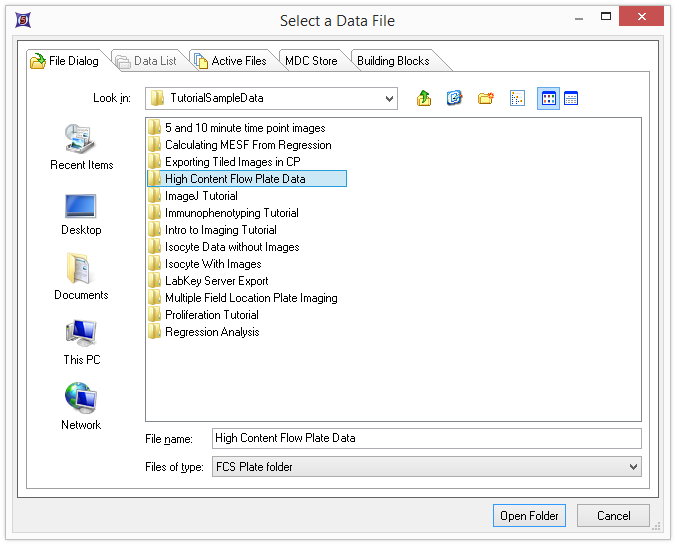The width and height of the screenshot is (679, 548).
Task: Create a new folder
Action: 485,98
